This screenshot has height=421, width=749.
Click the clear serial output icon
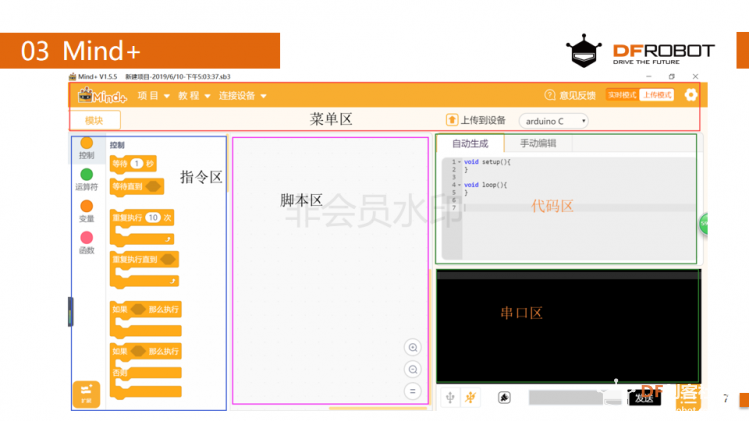504,397
